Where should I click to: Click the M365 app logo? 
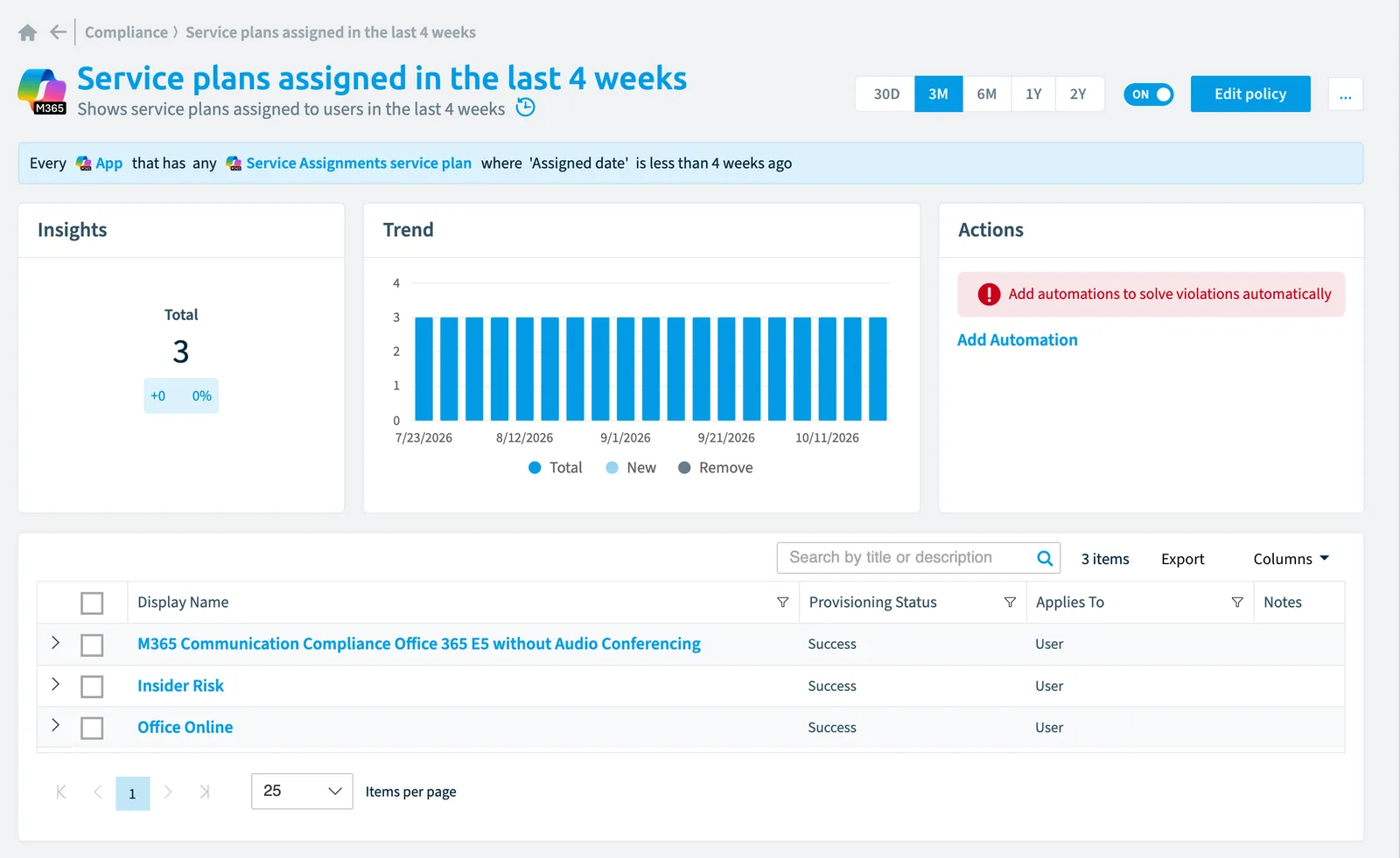coord(42,92)
